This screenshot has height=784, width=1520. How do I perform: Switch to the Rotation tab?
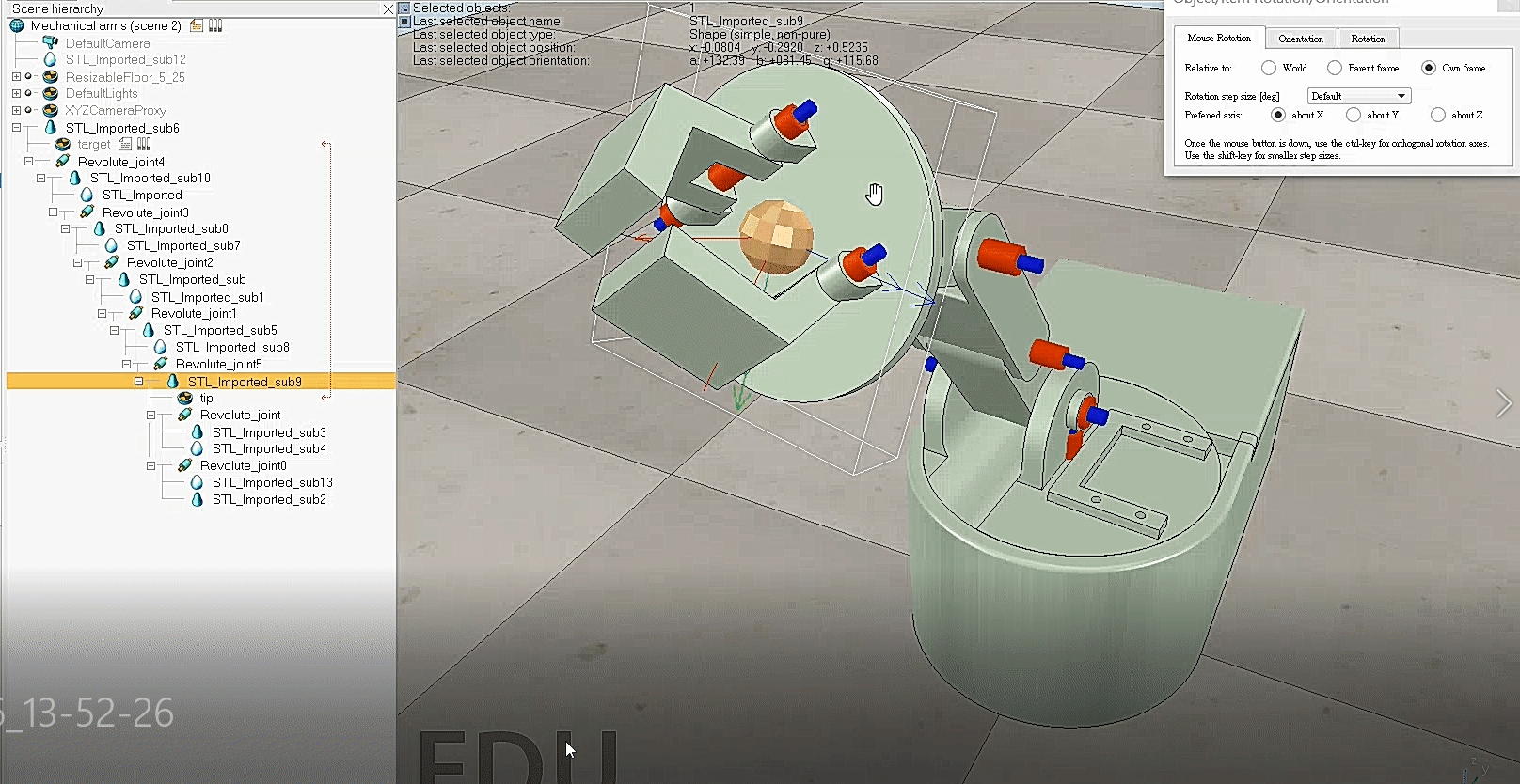point(1369,39)
